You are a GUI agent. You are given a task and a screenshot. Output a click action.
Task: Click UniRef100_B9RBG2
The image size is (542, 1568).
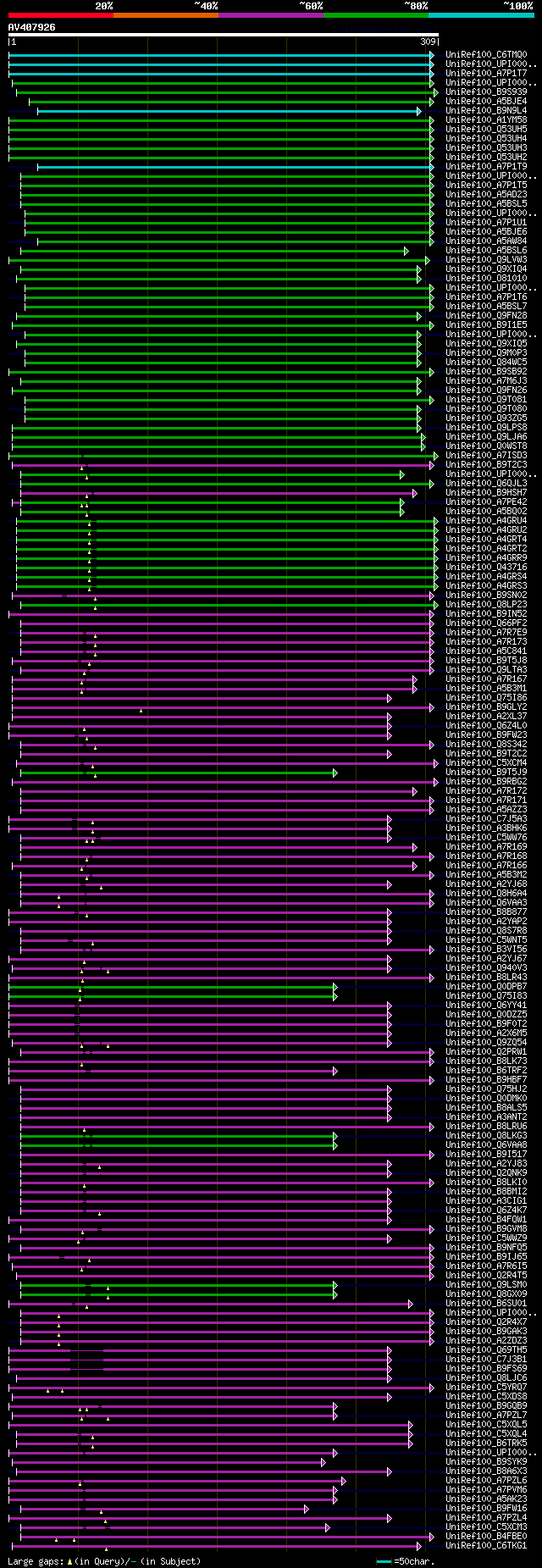(486, 782)
